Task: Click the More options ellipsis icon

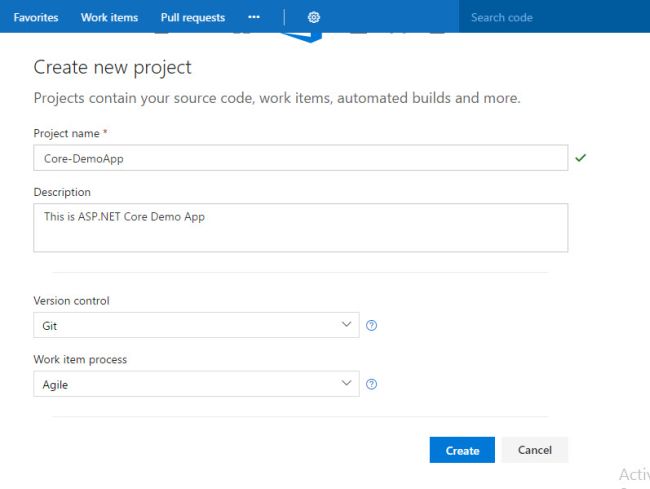Action: (254, 17)
